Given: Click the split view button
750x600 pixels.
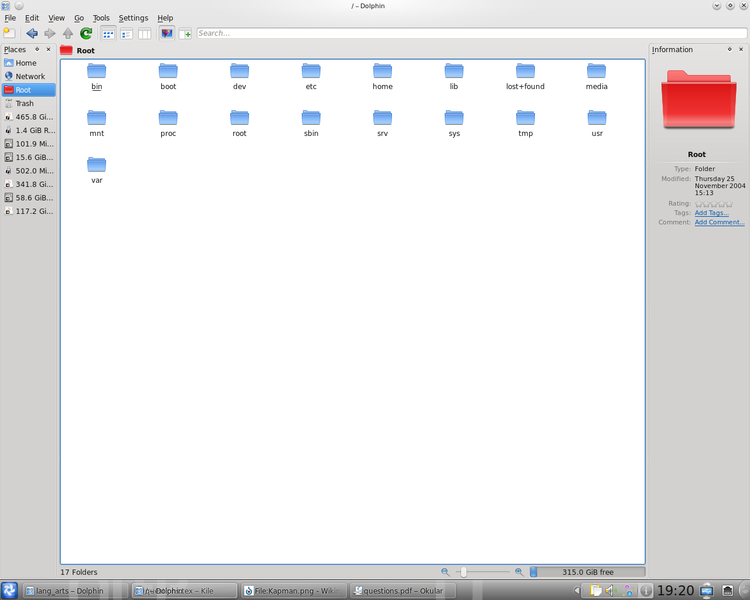Looking at the screenshot, I should click(x=185, y=33).
